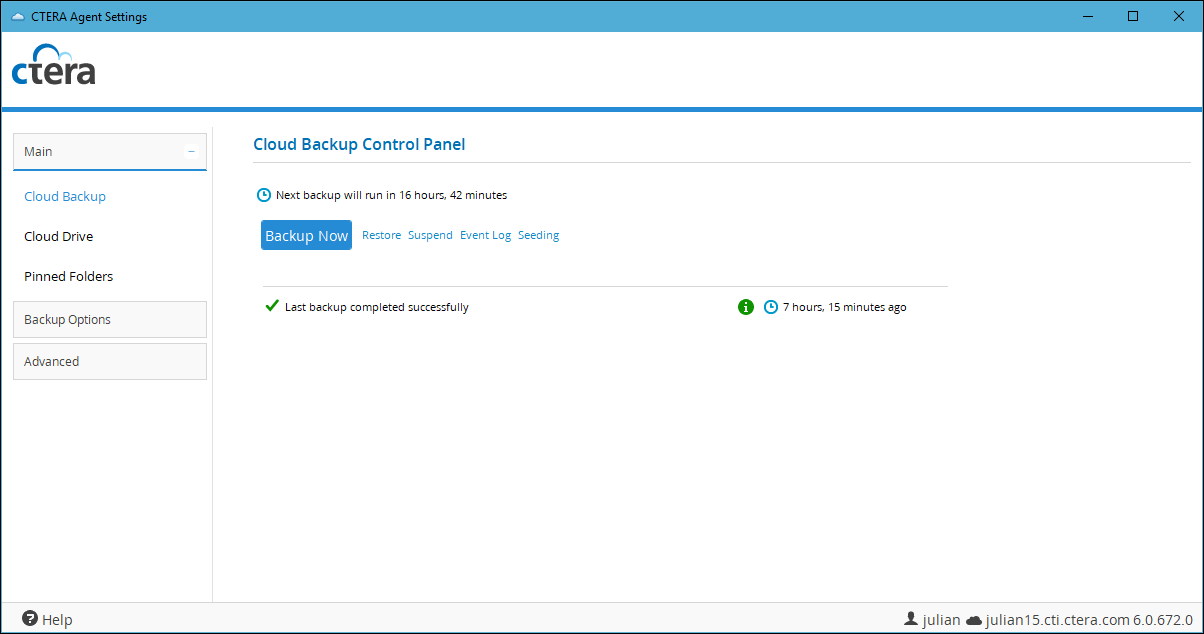The height and width of the screenshot is (634, 1204).
Task: Click the cloud icon beside julian15.cti.ctera.com
Action: point(974,620)
